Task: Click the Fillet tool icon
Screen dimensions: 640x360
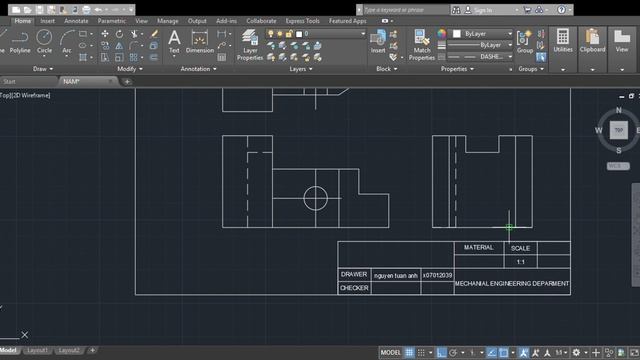Action: 133,46
